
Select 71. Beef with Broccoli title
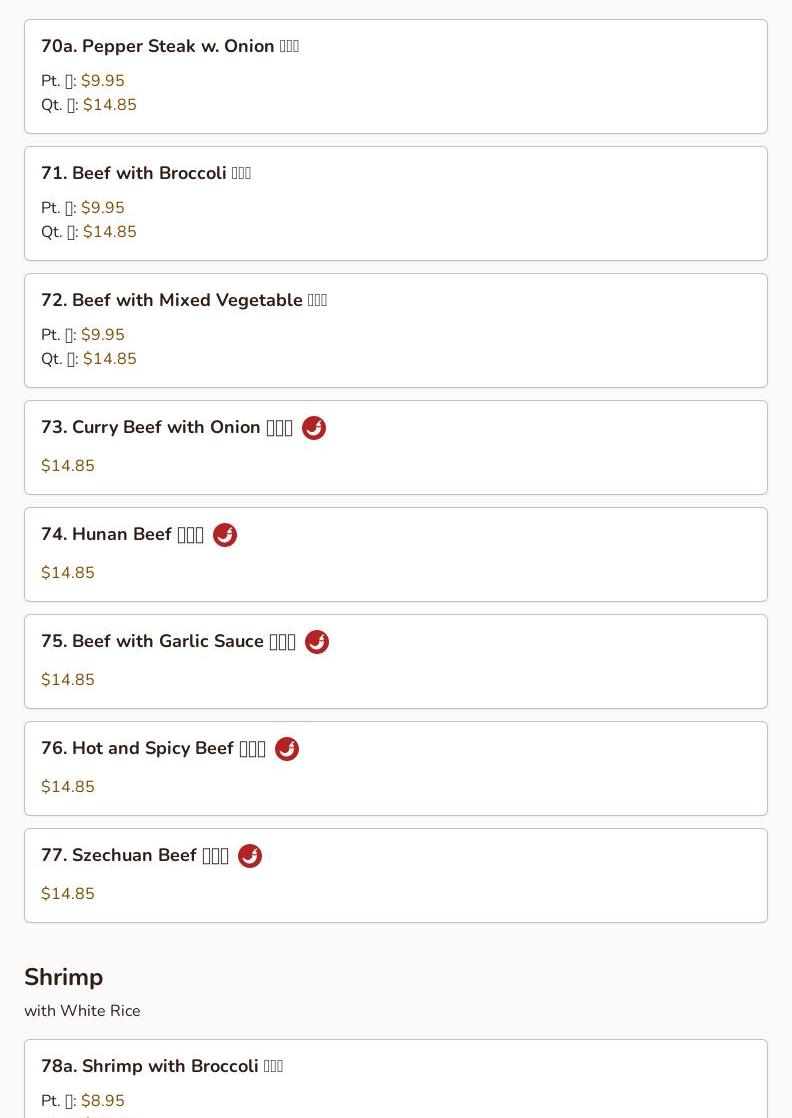[x=145, y=173]
